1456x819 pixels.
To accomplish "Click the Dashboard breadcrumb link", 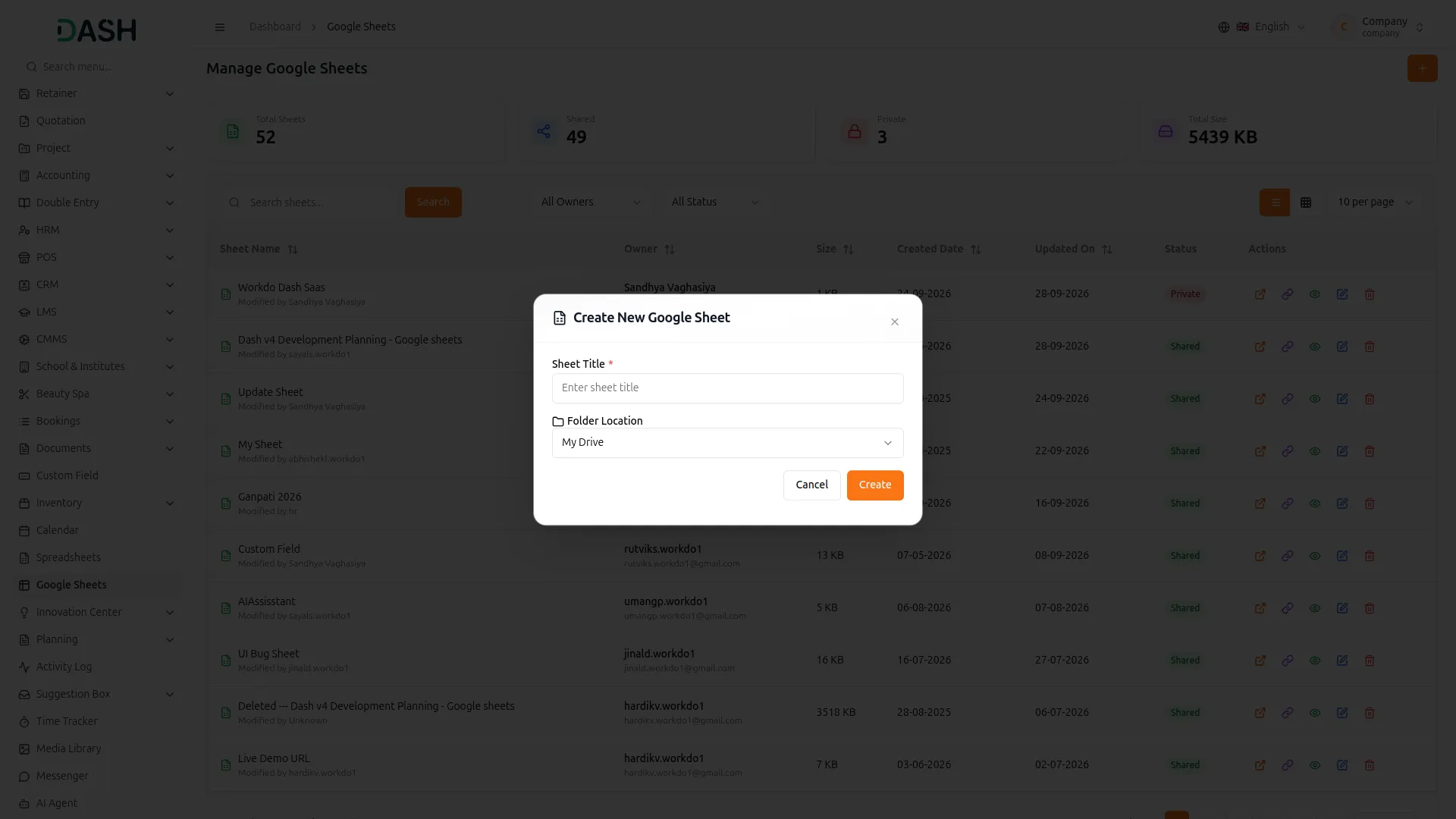I will coord(275,27).
